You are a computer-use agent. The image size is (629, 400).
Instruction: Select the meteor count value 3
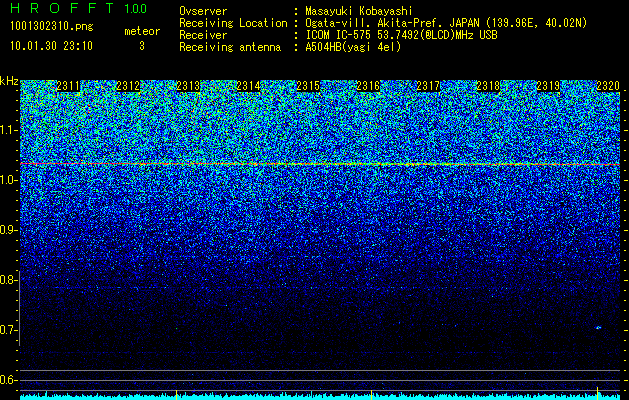click(142, 46)
